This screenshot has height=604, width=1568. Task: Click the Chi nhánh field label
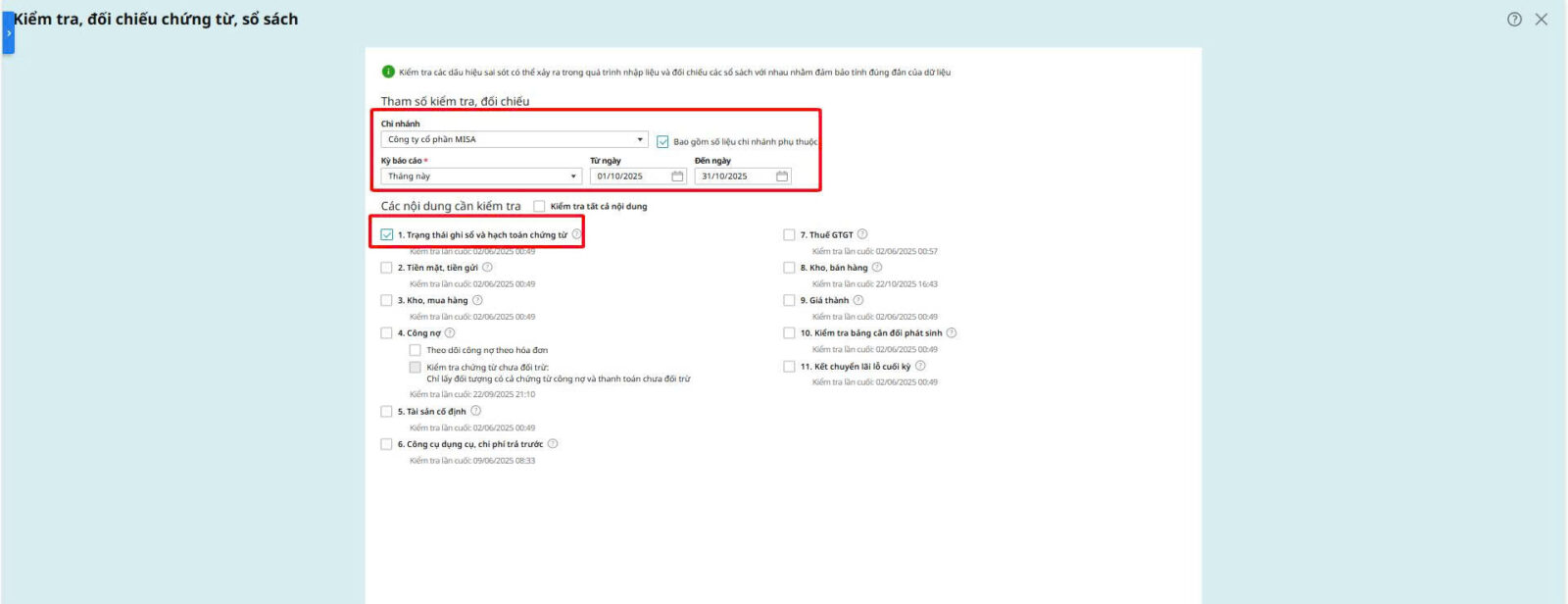pyautogui.click(x=400, y=124)
